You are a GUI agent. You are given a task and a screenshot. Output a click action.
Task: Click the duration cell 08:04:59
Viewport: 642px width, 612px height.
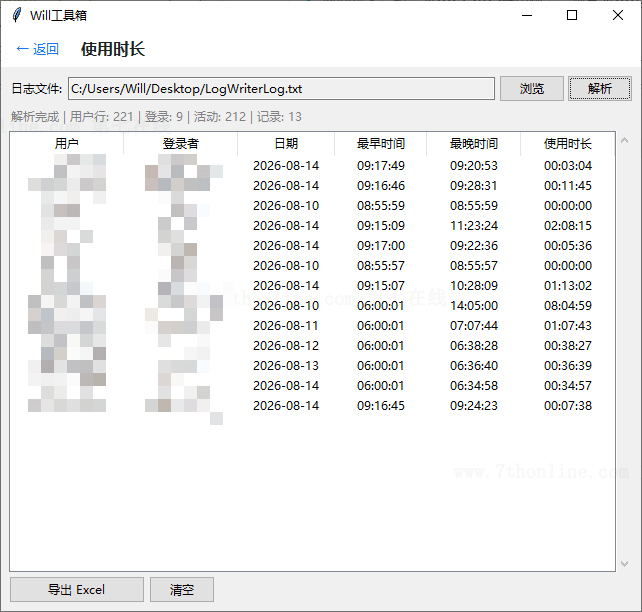point(567,305)
